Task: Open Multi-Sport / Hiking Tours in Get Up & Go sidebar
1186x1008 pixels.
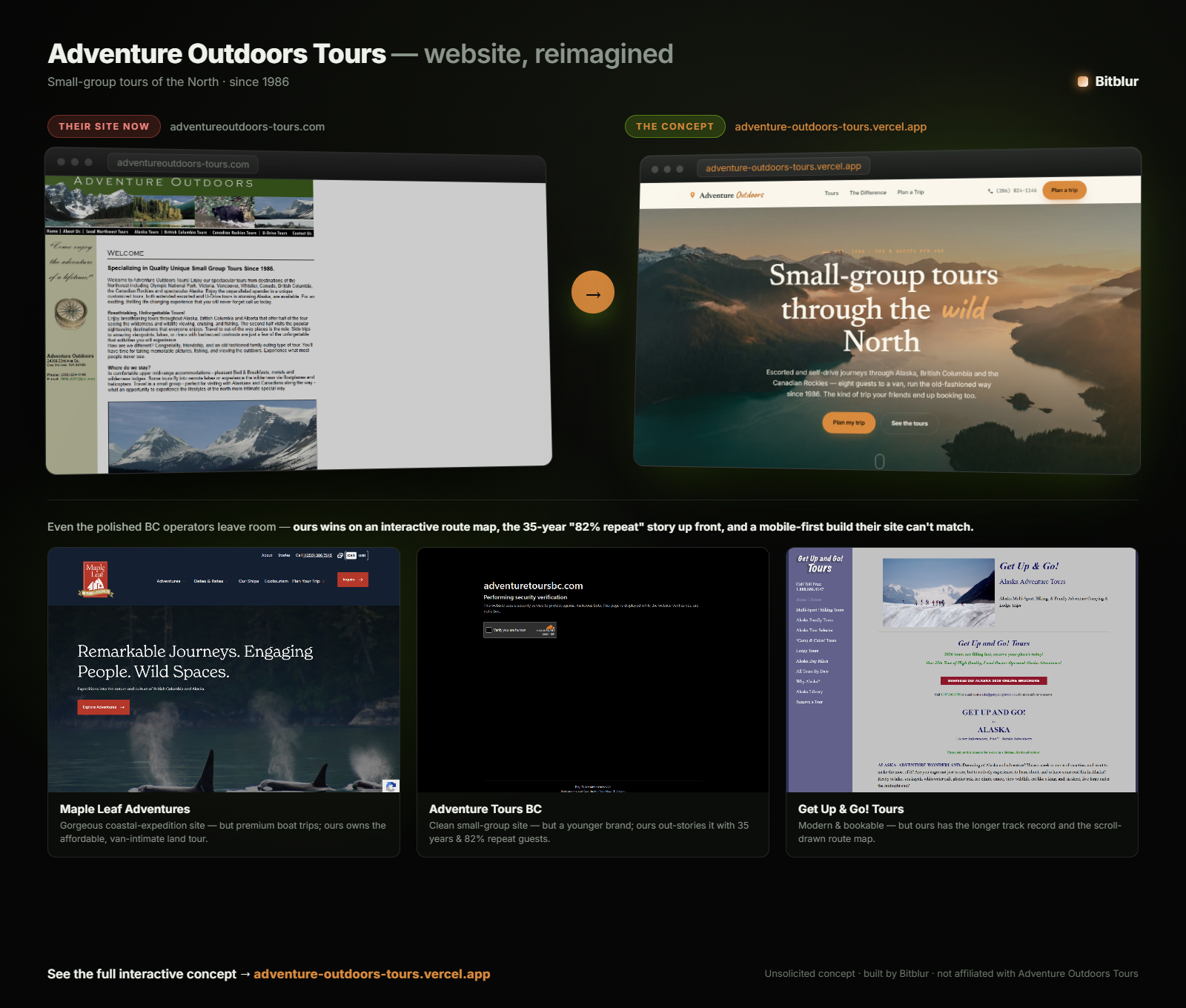Action: (820, 610)
